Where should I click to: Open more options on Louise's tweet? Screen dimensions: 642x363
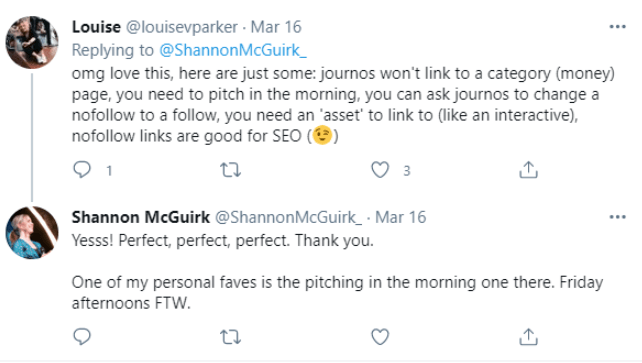(617, 27)
